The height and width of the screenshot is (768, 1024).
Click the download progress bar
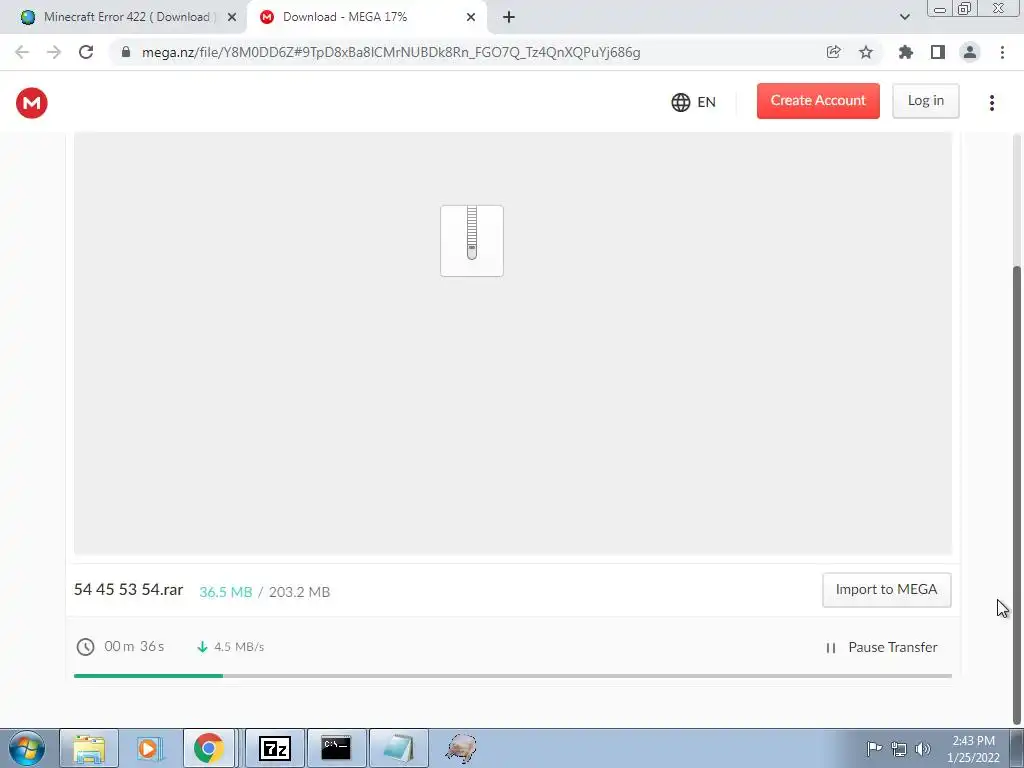coord(513,676)
